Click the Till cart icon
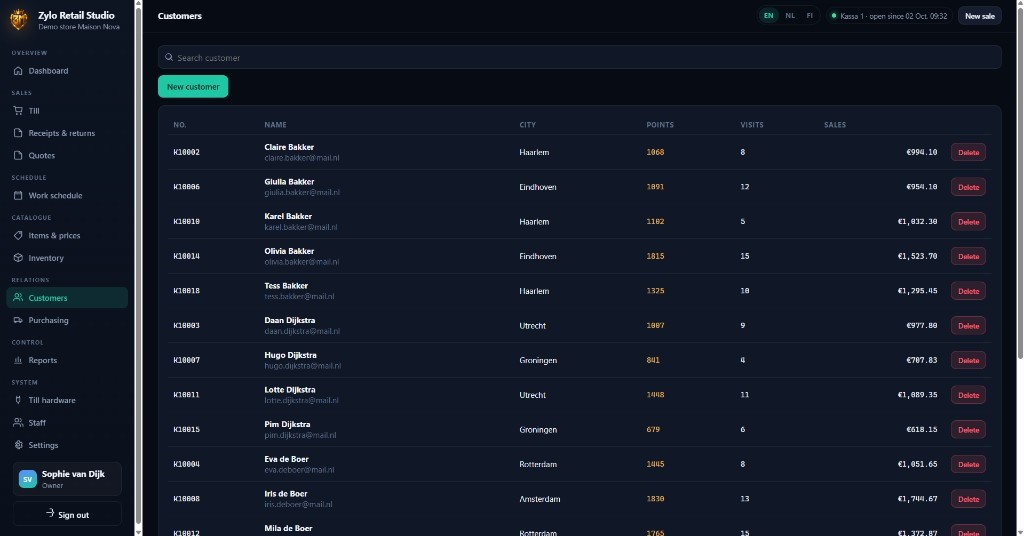 18,110
